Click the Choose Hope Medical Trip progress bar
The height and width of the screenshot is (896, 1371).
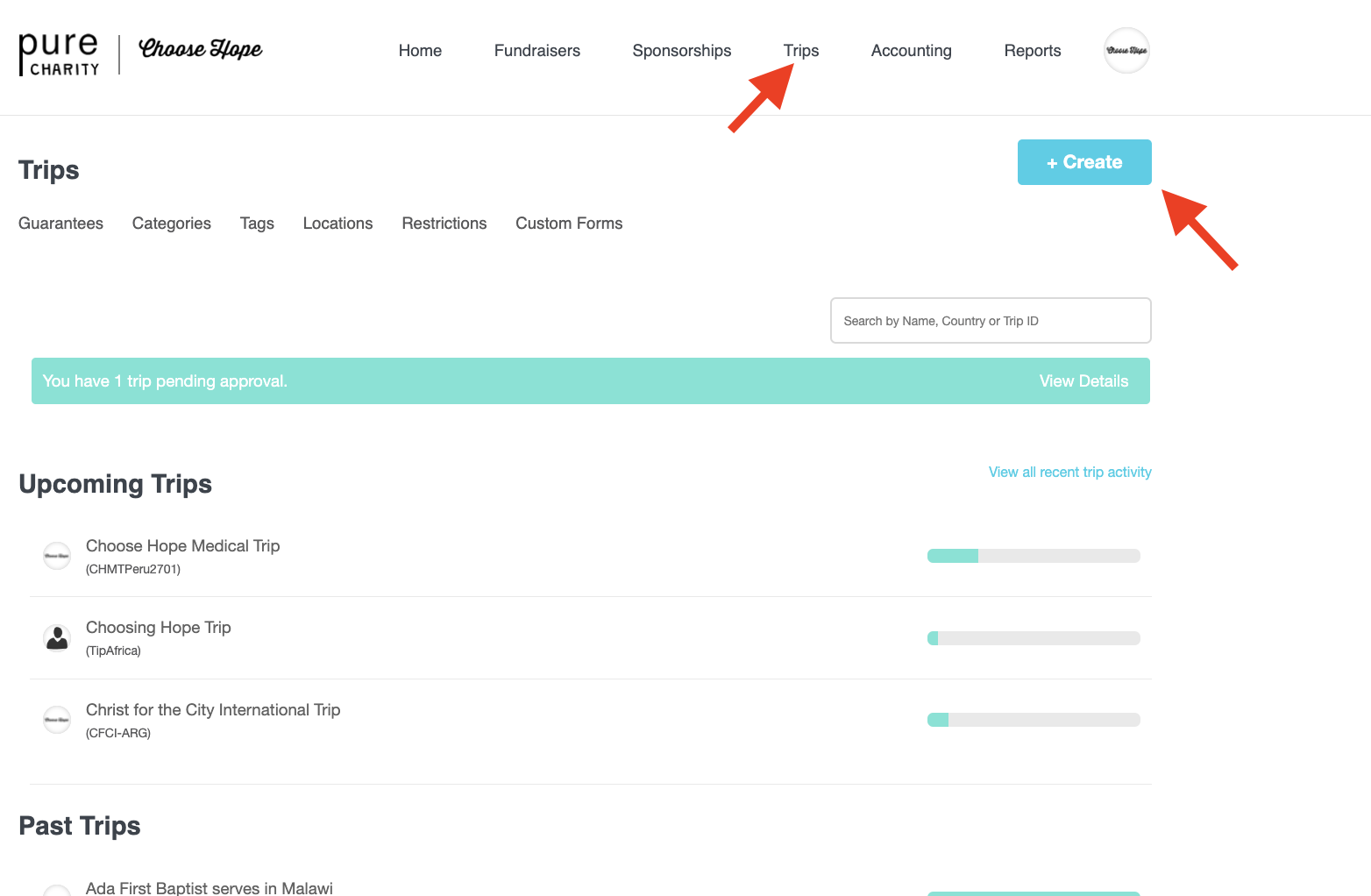pyautogui.click(x=1034, y=556)
